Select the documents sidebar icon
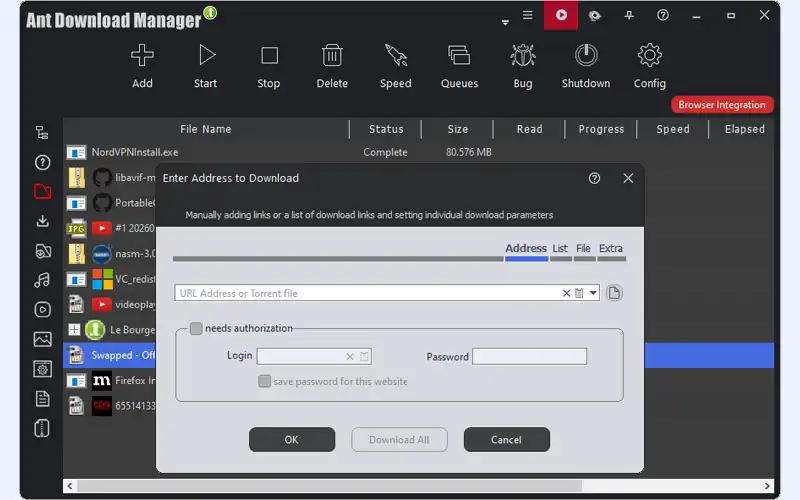Screen dimensions: 800x500 [x=42, y=398]
